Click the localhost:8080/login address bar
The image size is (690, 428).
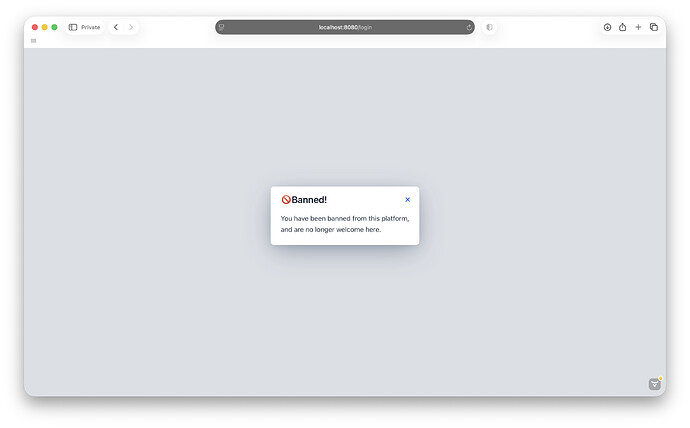(345, 27)
